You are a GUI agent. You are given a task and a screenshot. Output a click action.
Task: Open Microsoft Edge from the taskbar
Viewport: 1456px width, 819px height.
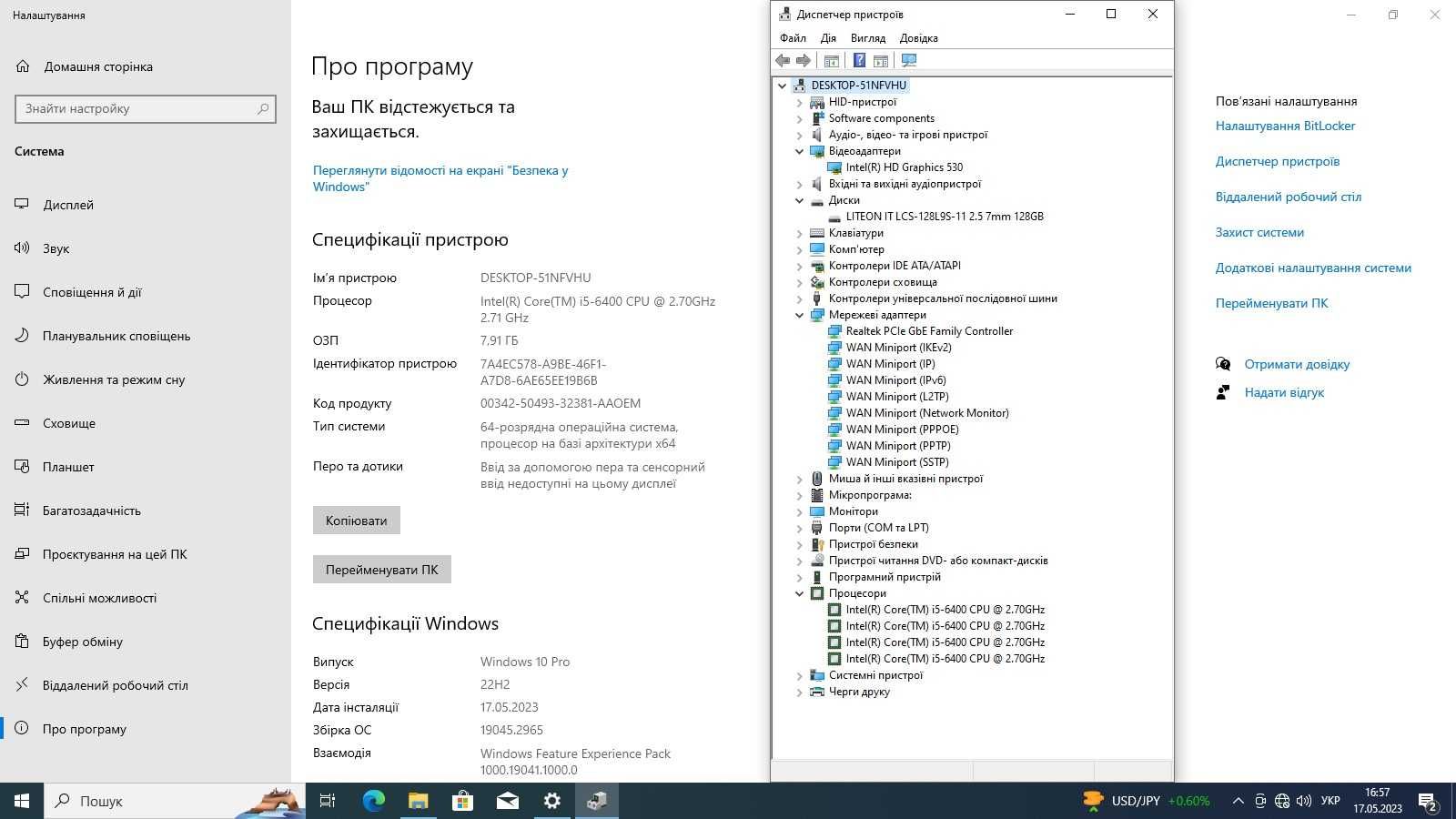[374, 801]
